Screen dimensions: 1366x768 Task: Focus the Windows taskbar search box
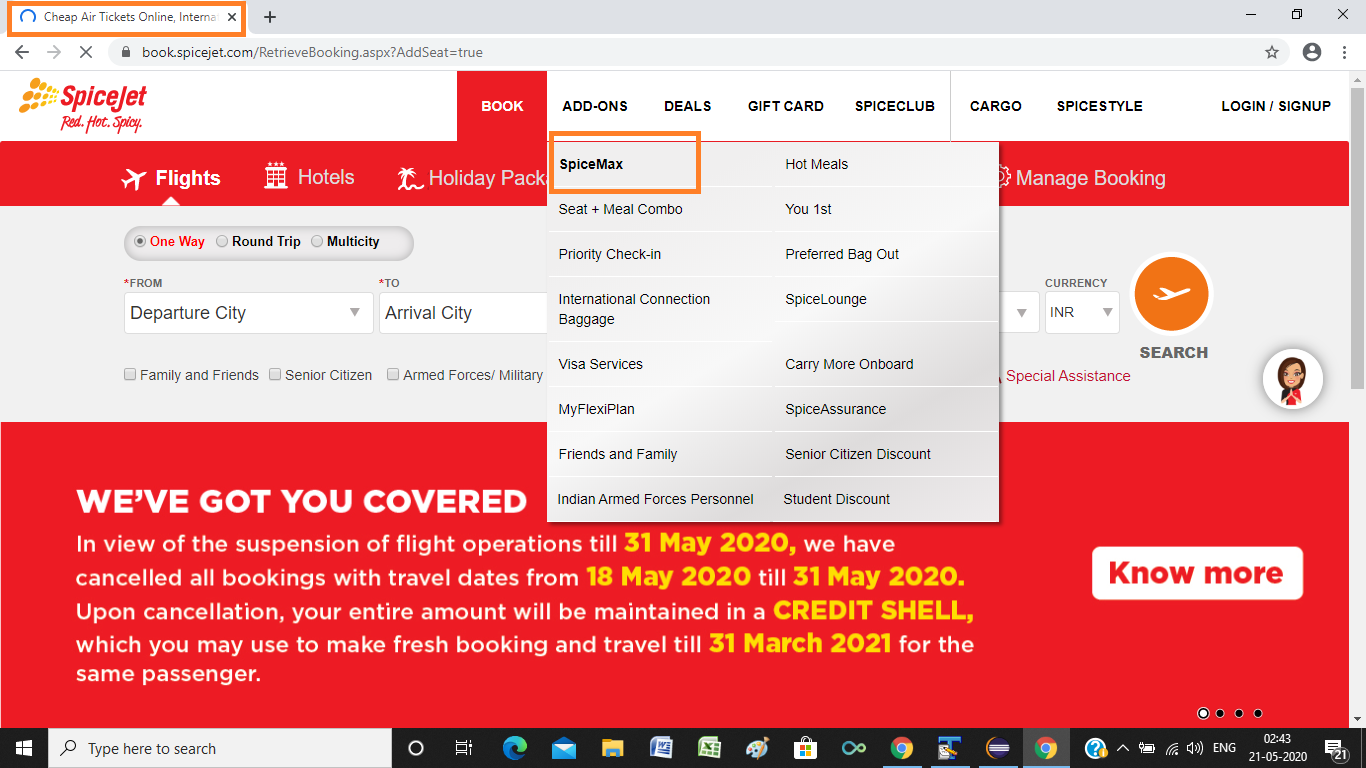[220, 748]
